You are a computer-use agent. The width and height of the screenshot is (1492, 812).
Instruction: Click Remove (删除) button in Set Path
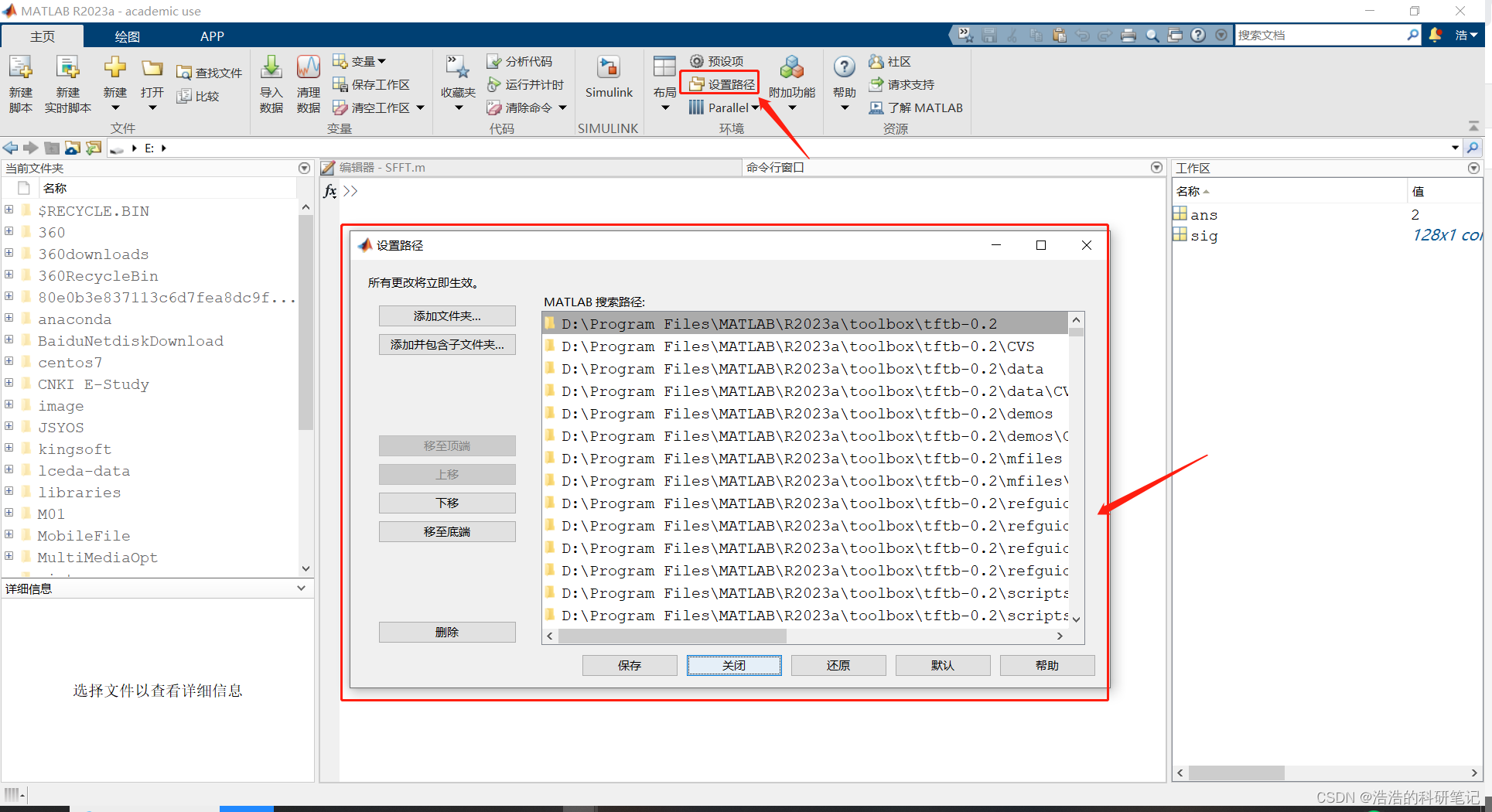tap(447, 632)
